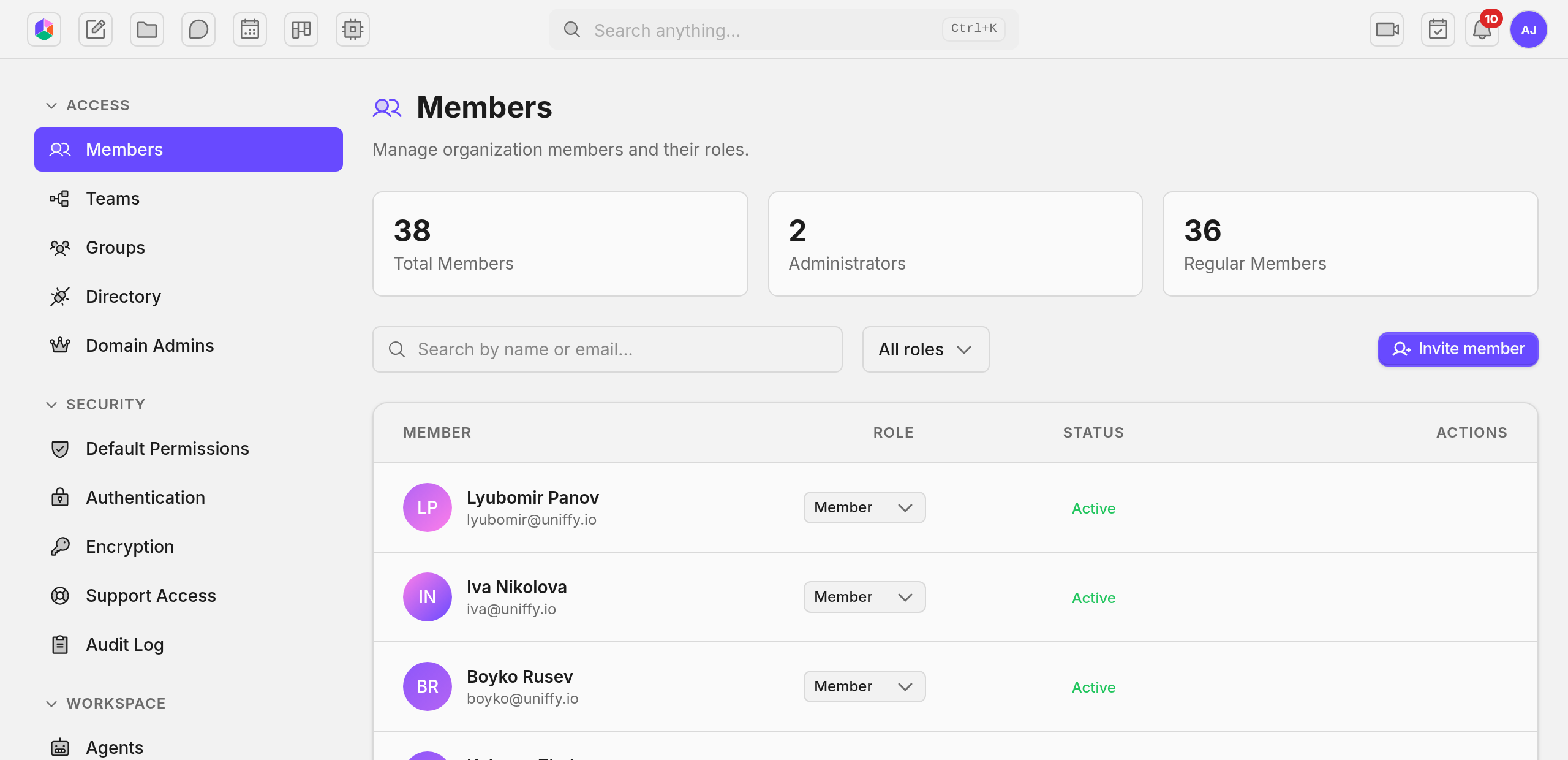1568x760 pixels.
Task: Open Encryption settings
Action: 189,547
